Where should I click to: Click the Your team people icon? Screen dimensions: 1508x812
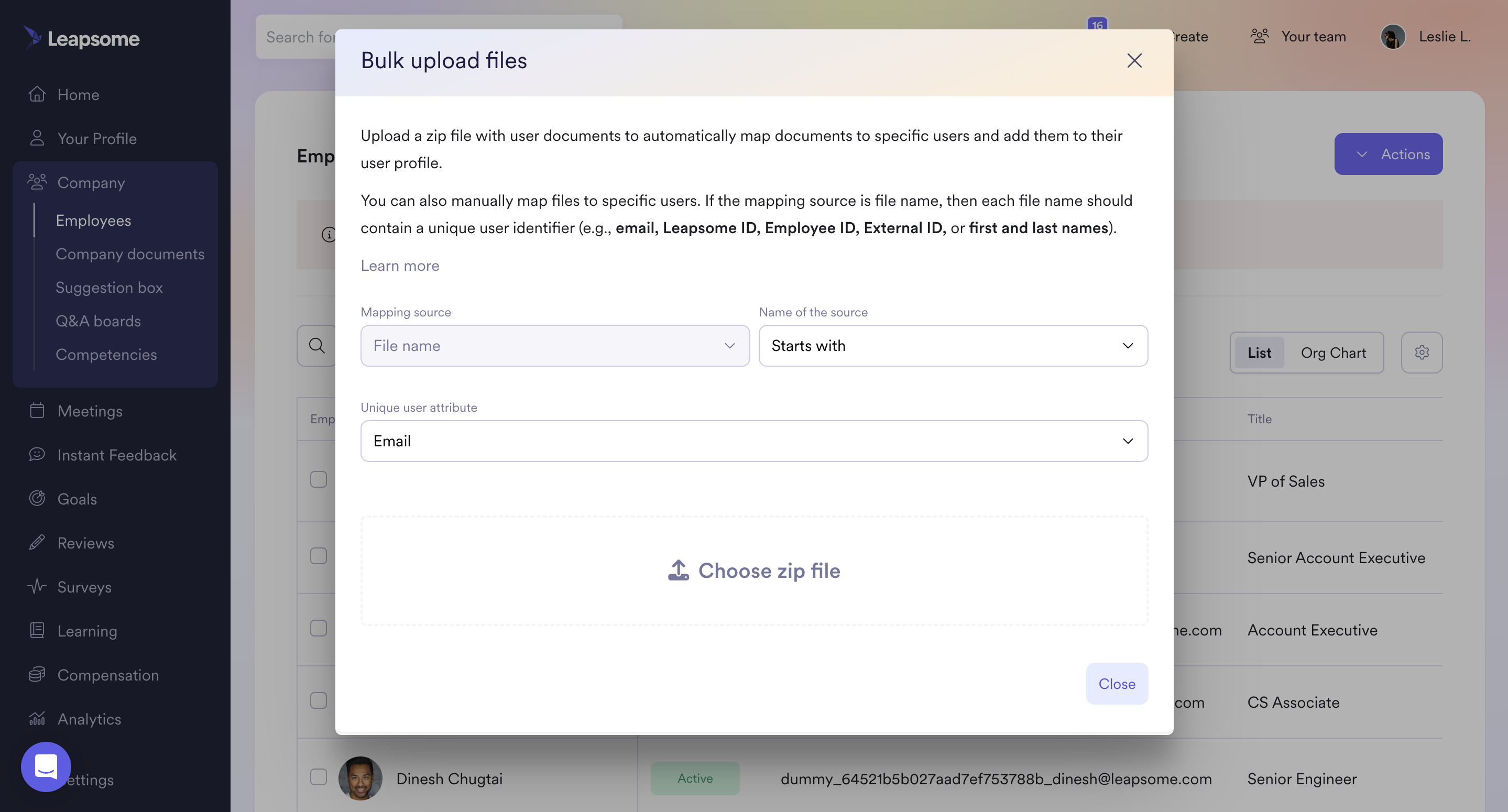tap(1259, 36)
